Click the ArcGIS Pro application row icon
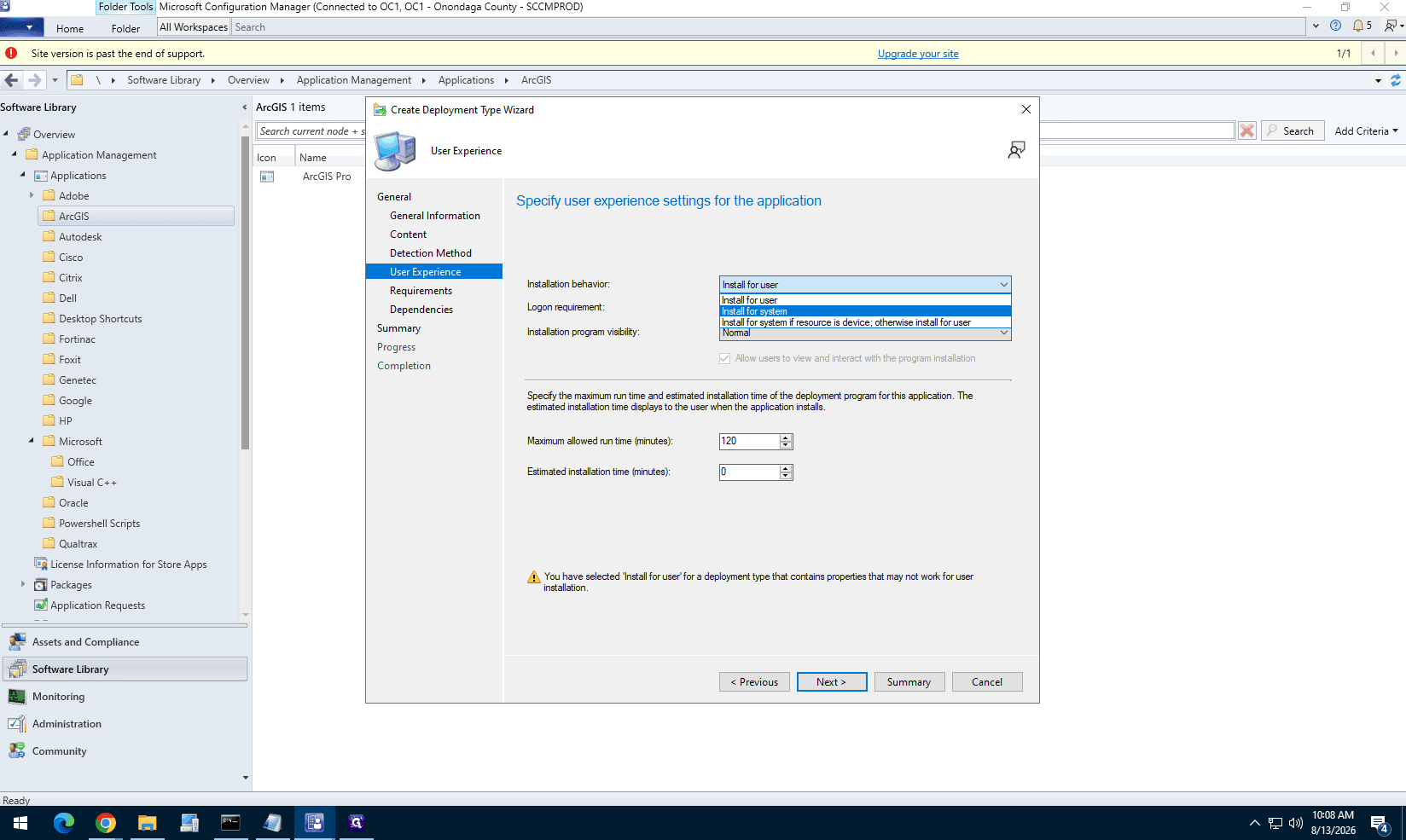Viewport: 1406px width, 840px height. point(267,177)
